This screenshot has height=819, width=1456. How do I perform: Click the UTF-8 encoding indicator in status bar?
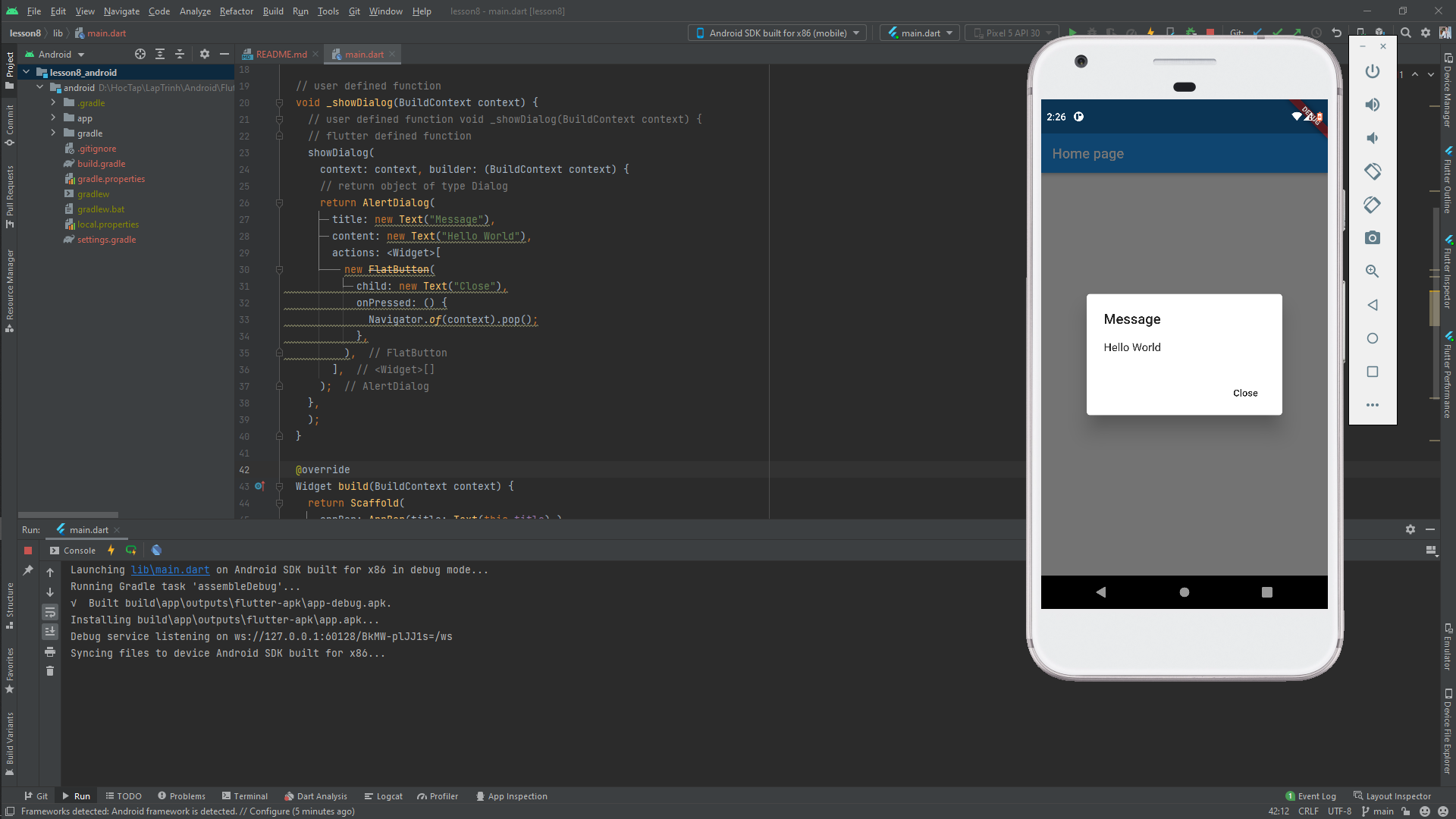[x=1339, y=811]
